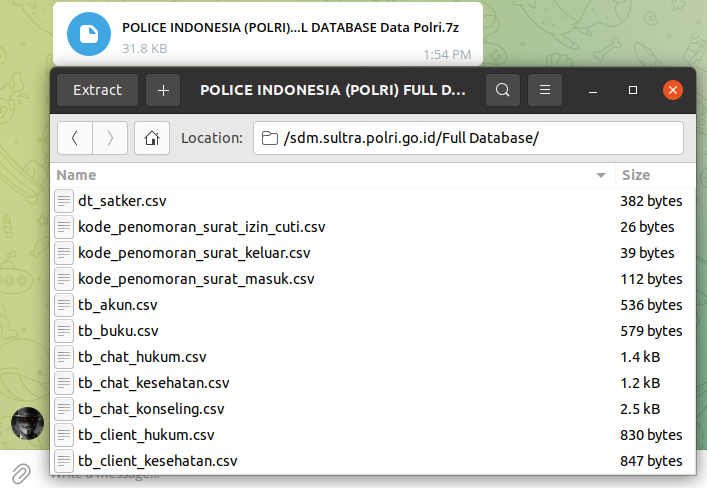This screenshot has height=488, width=707.
Task: Click the Location path field
Action: pyautogui.click(x=468, y=138)
